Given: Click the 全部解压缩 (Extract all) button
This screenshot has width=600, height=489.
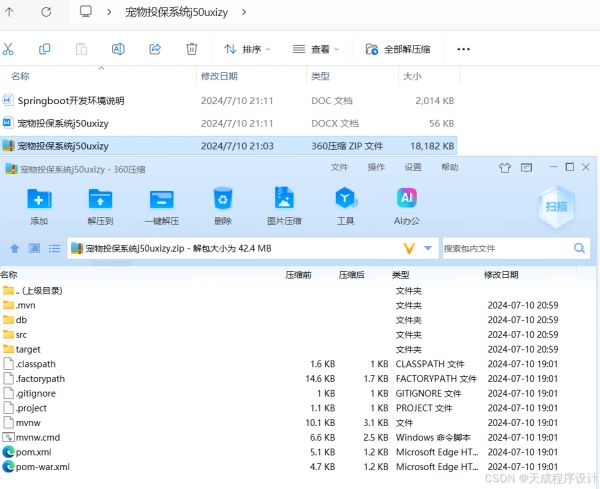Looking at the screenshot, I should coord(398,49).
